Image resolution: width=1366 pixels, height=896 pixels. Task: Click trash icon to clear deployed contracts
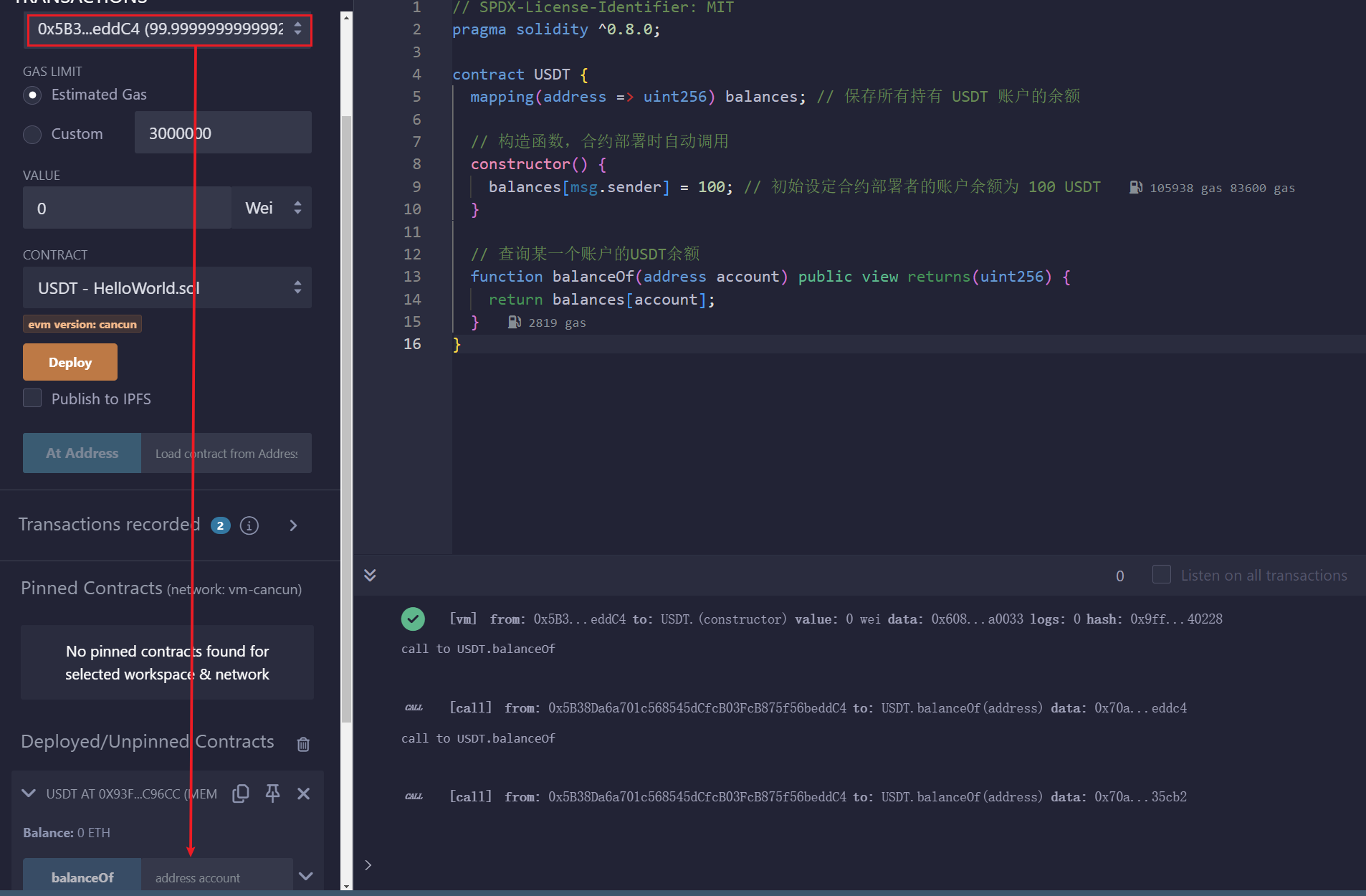(x=303, y=744)
